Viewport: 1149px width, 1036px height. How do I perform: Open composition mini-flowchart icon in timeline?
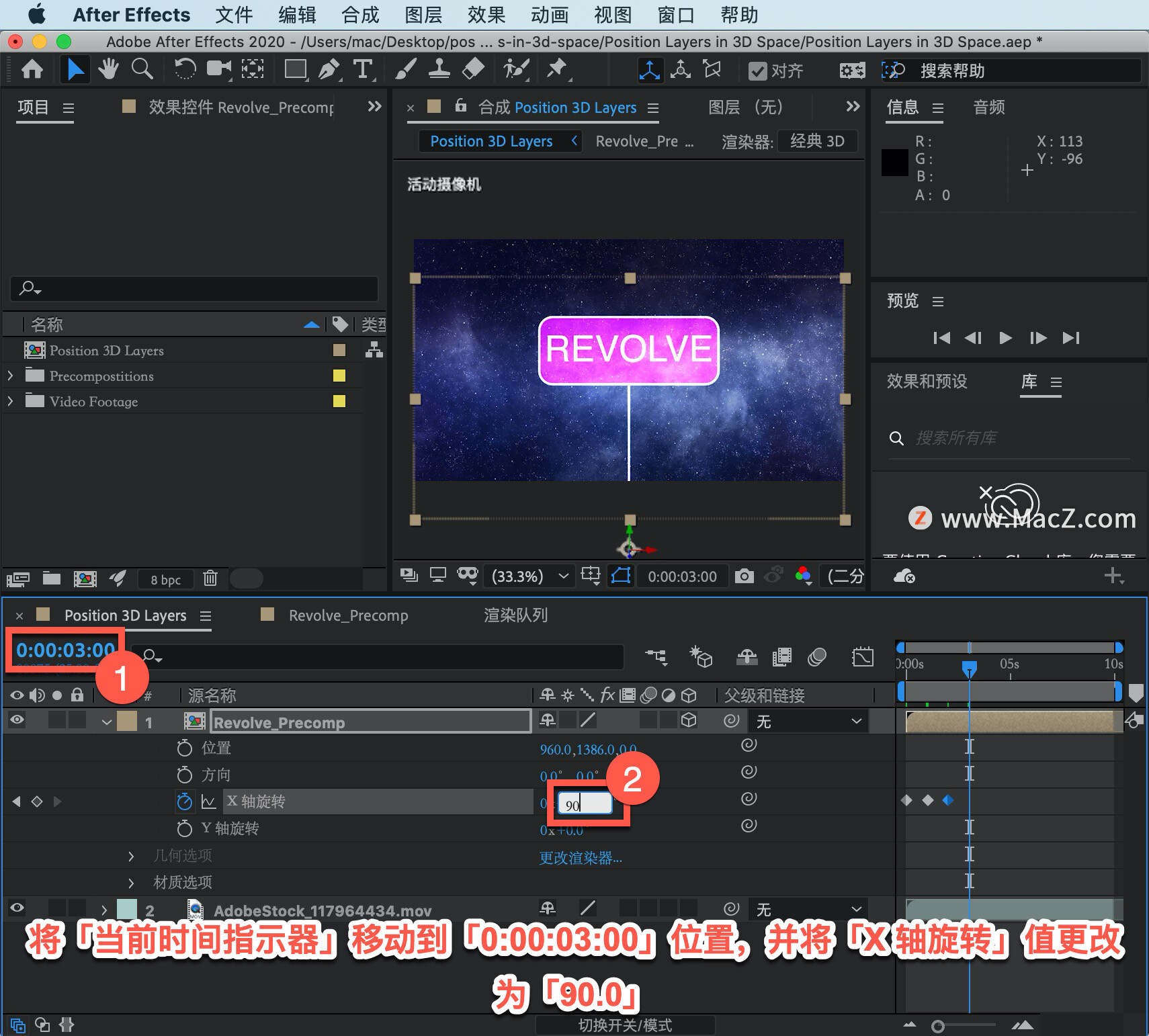point(656,657)
